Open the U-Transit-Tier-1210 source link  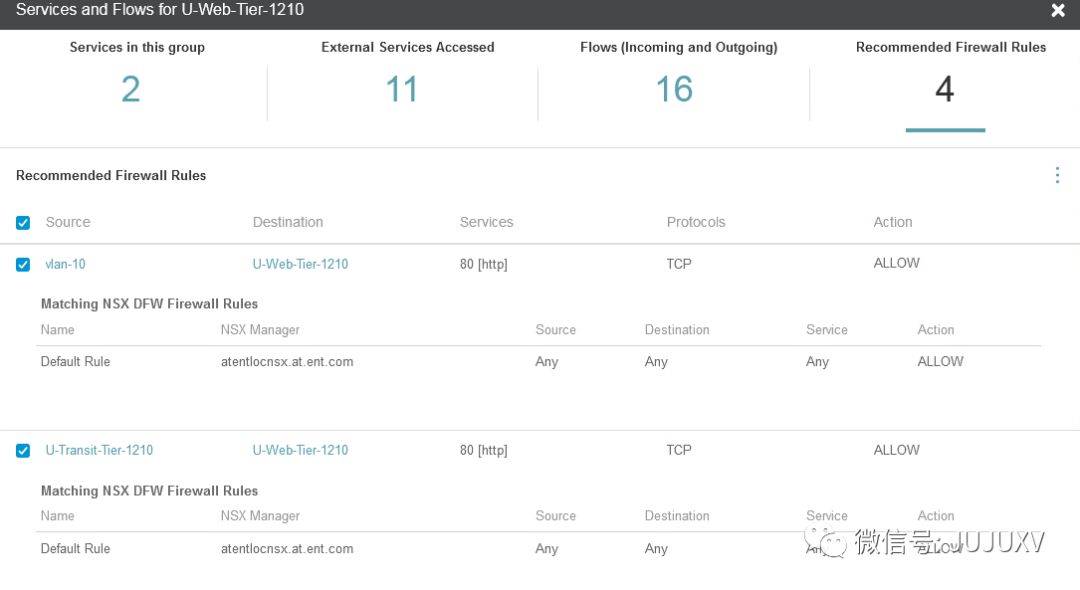click(99, 450)
